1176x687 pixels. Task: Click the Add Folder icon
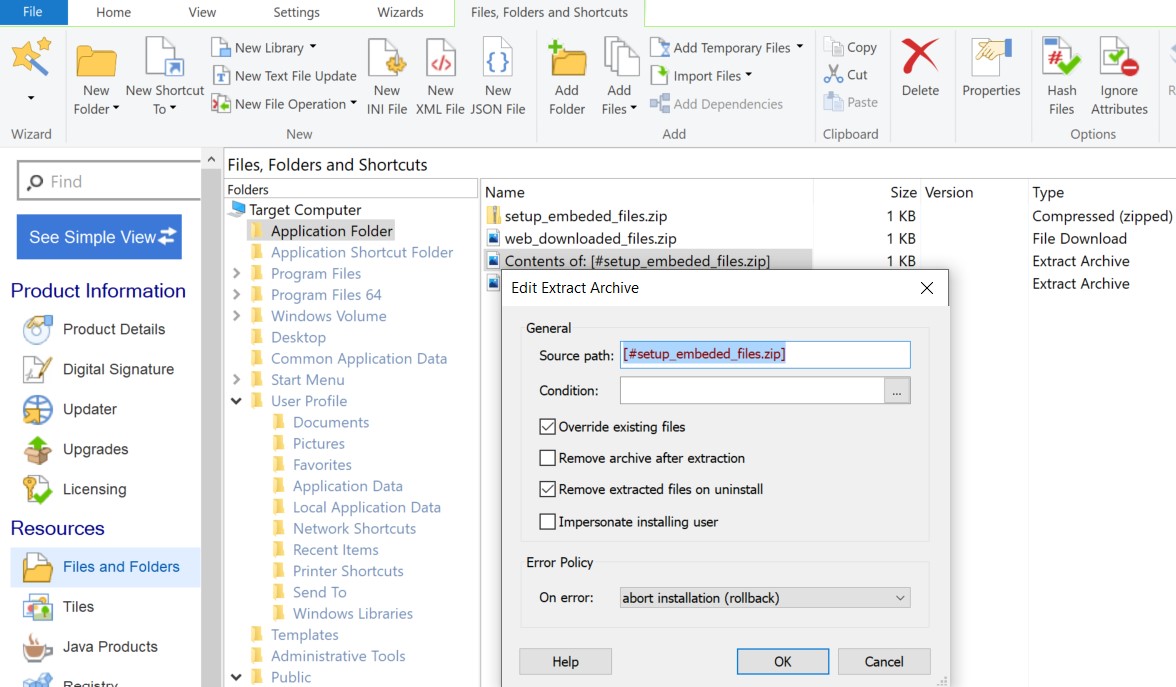567,63
